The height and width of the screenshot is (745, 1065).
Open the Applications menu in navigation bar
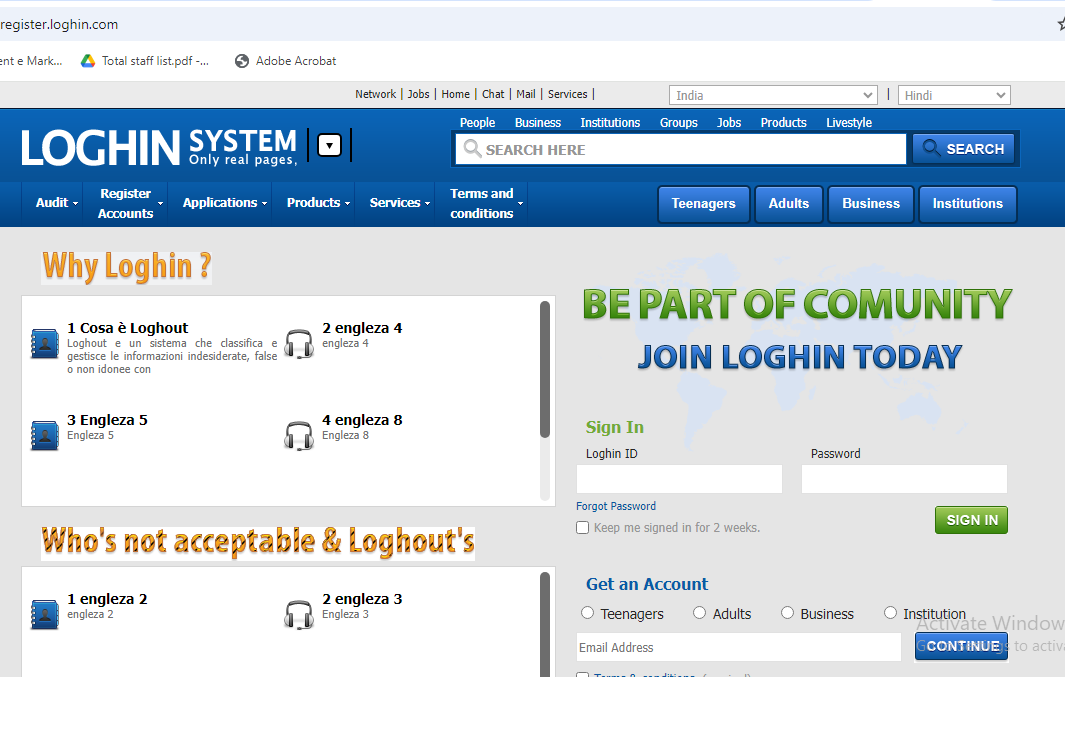(x=224, y=203)
